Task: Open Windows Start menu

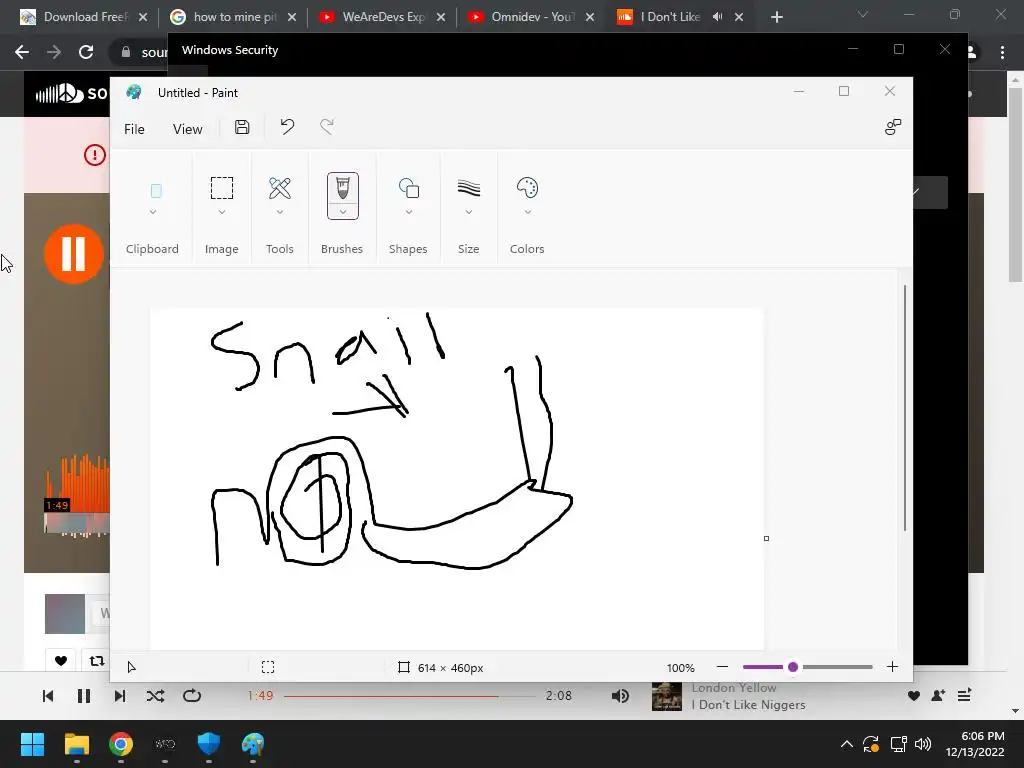Action: 32,744
